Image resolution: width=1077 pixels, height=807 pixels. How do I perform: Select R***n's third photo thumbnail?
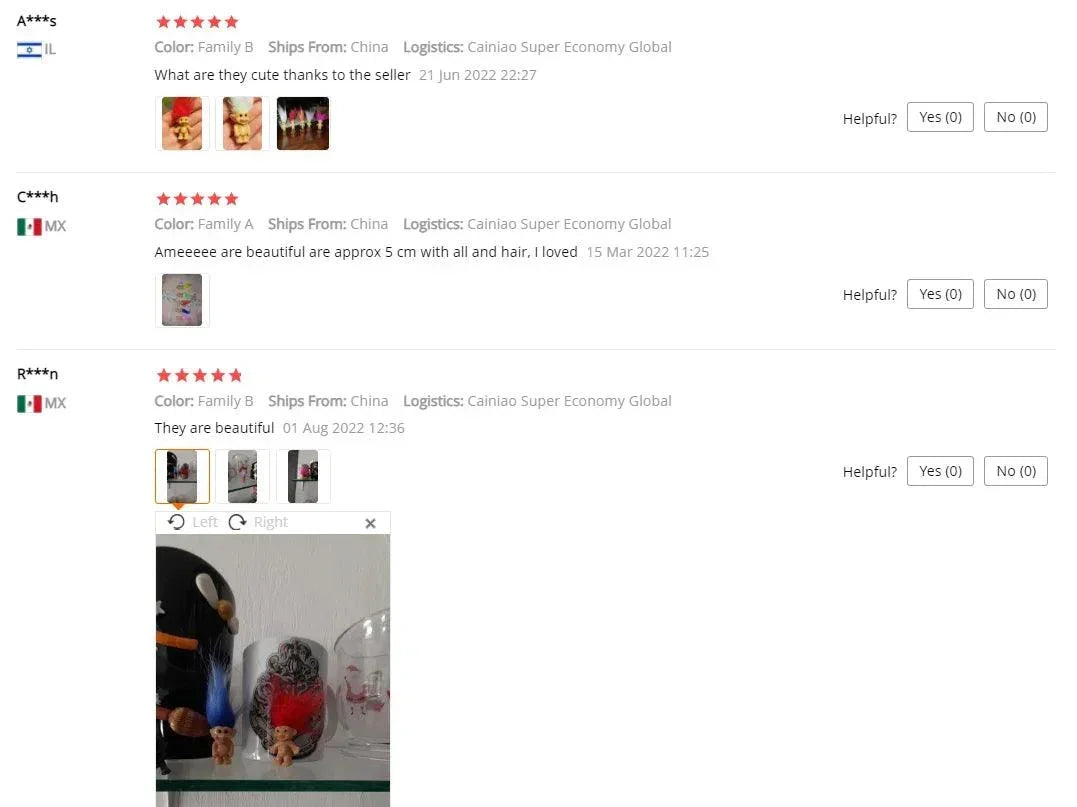(303, 476)
